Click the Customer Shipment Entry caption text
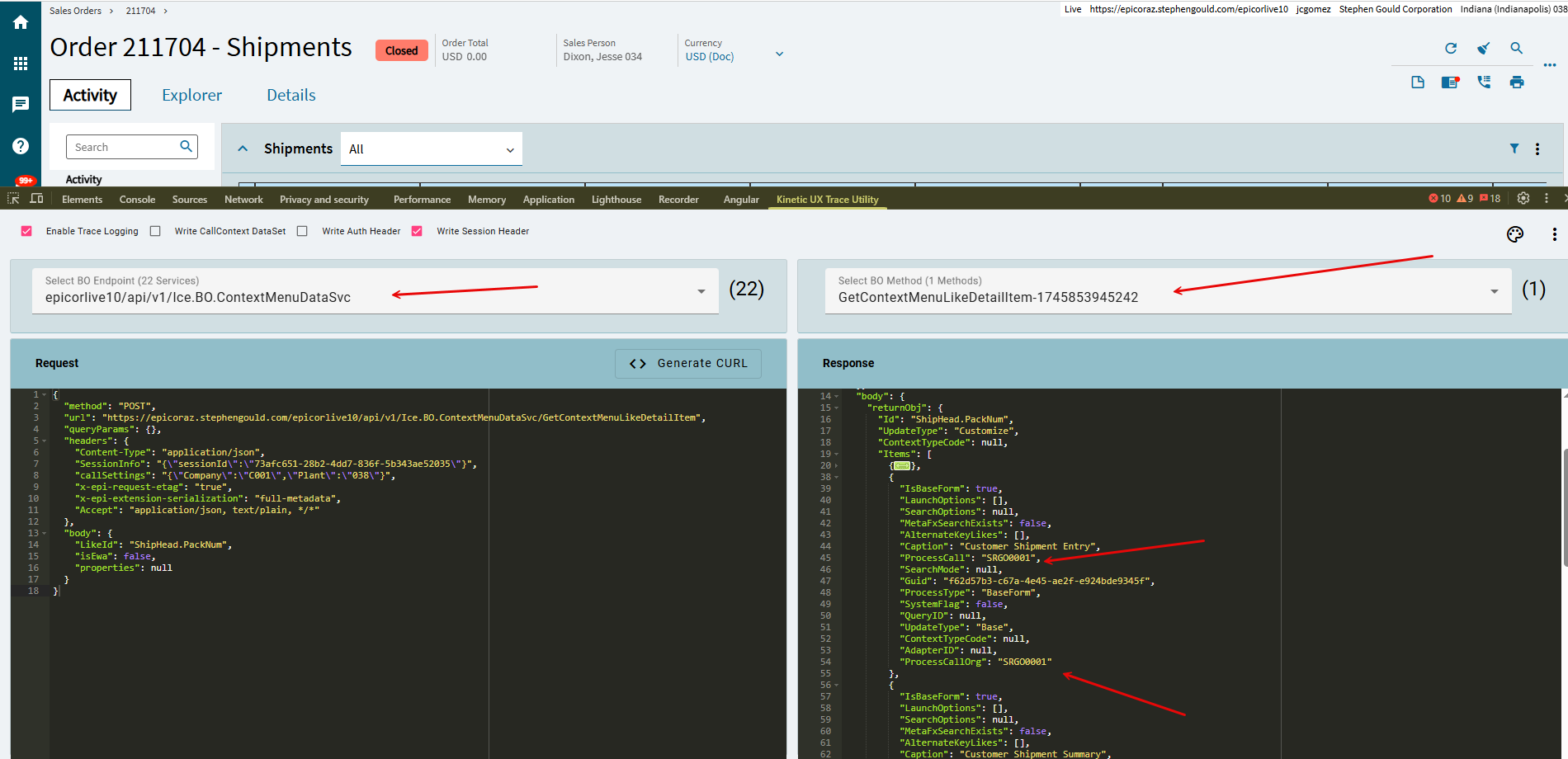Viewport: 1568px width, 759px height. coord(1029,547)
